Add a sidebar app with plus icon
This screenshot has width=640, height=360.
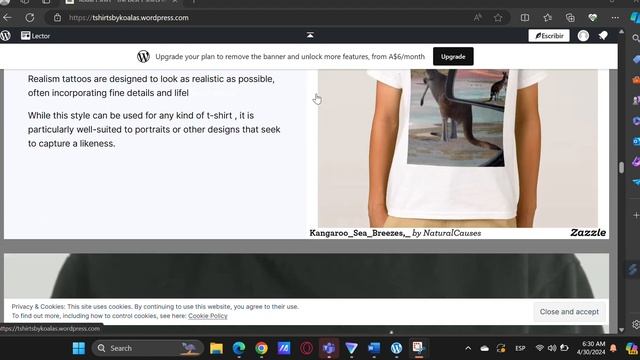coord(636,215)
